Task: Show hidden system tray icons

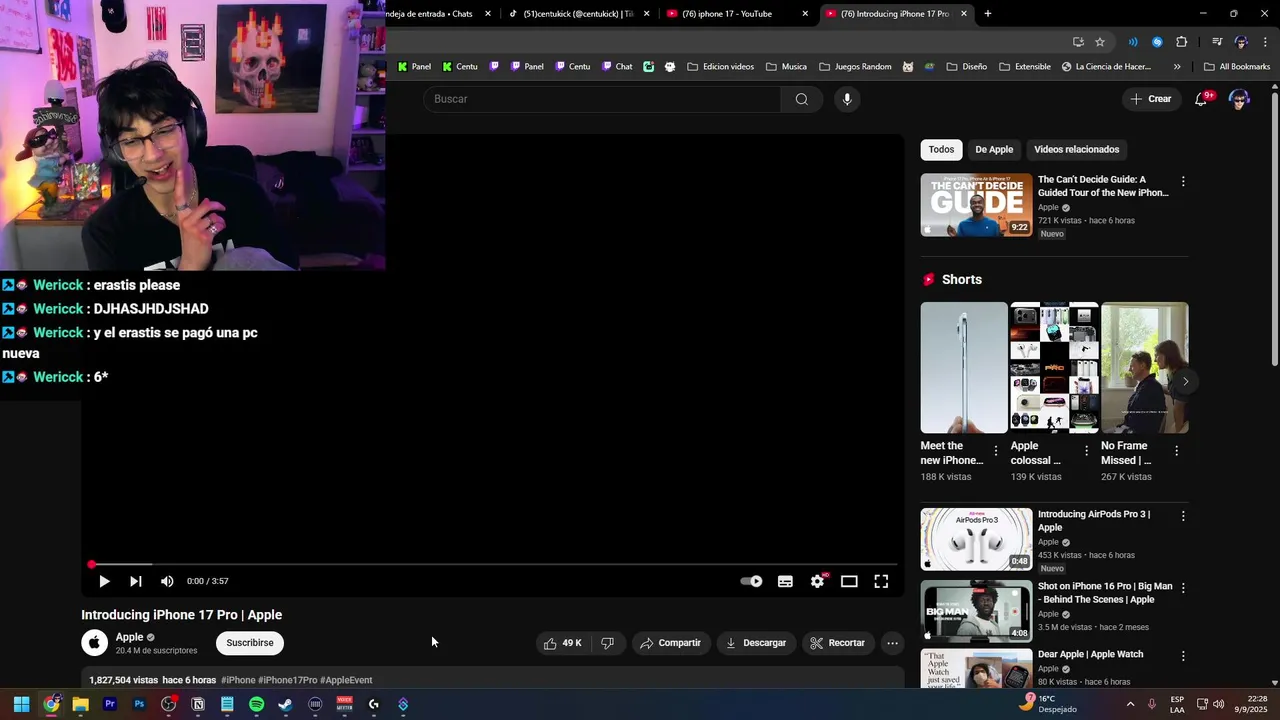Action: coord(1131,704)
